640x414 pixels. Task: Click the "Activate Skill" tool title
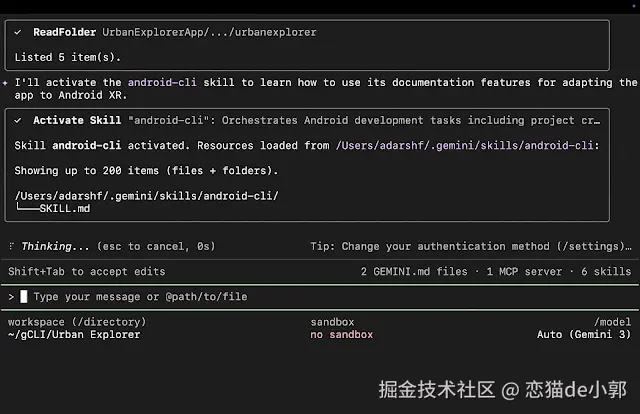77,120
